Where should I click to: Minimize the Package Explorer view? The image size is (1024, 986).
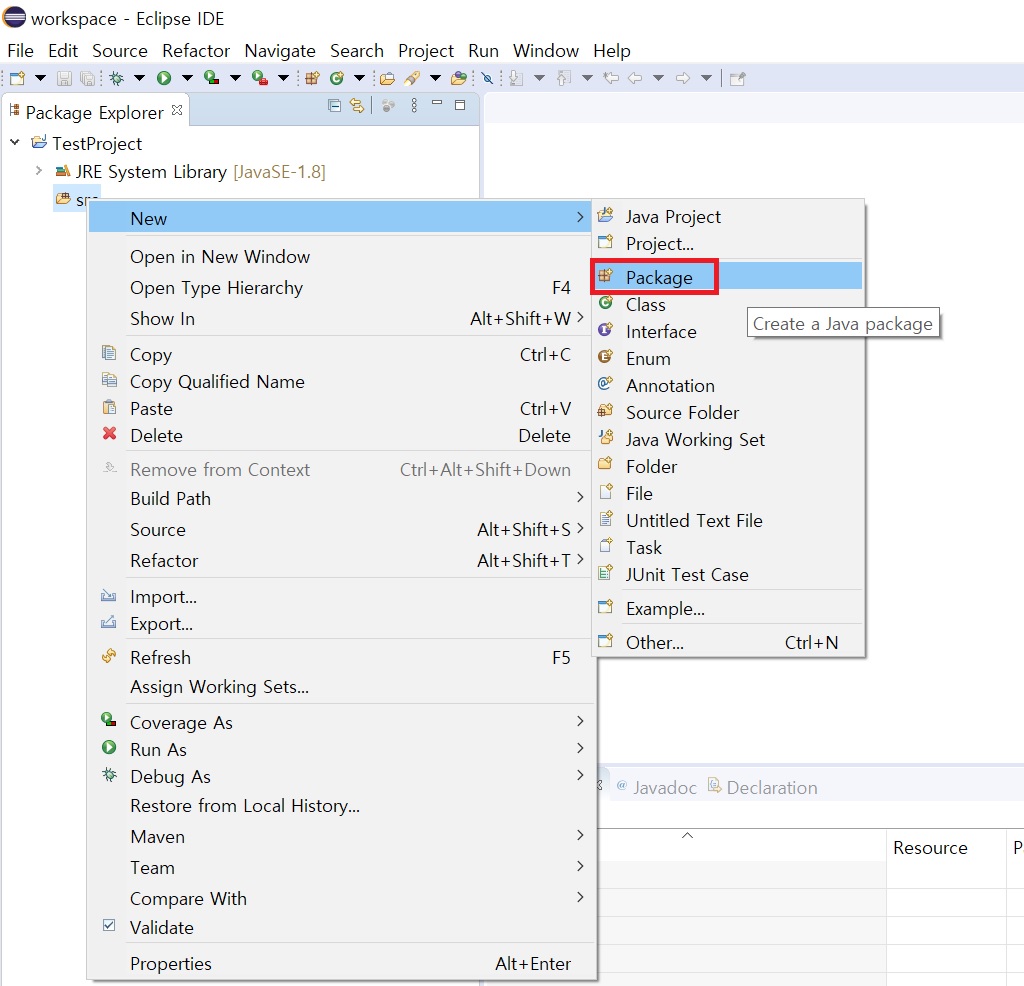(437, 103)
